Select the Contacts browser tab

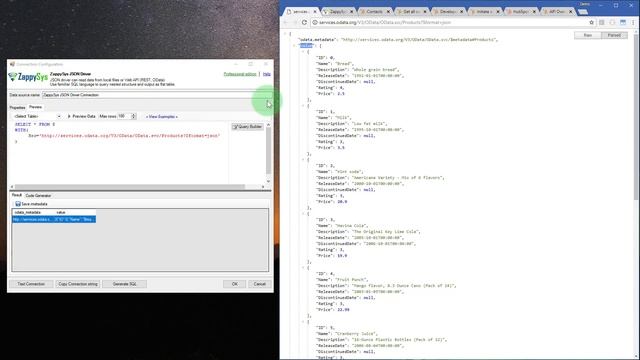(374, 12)
